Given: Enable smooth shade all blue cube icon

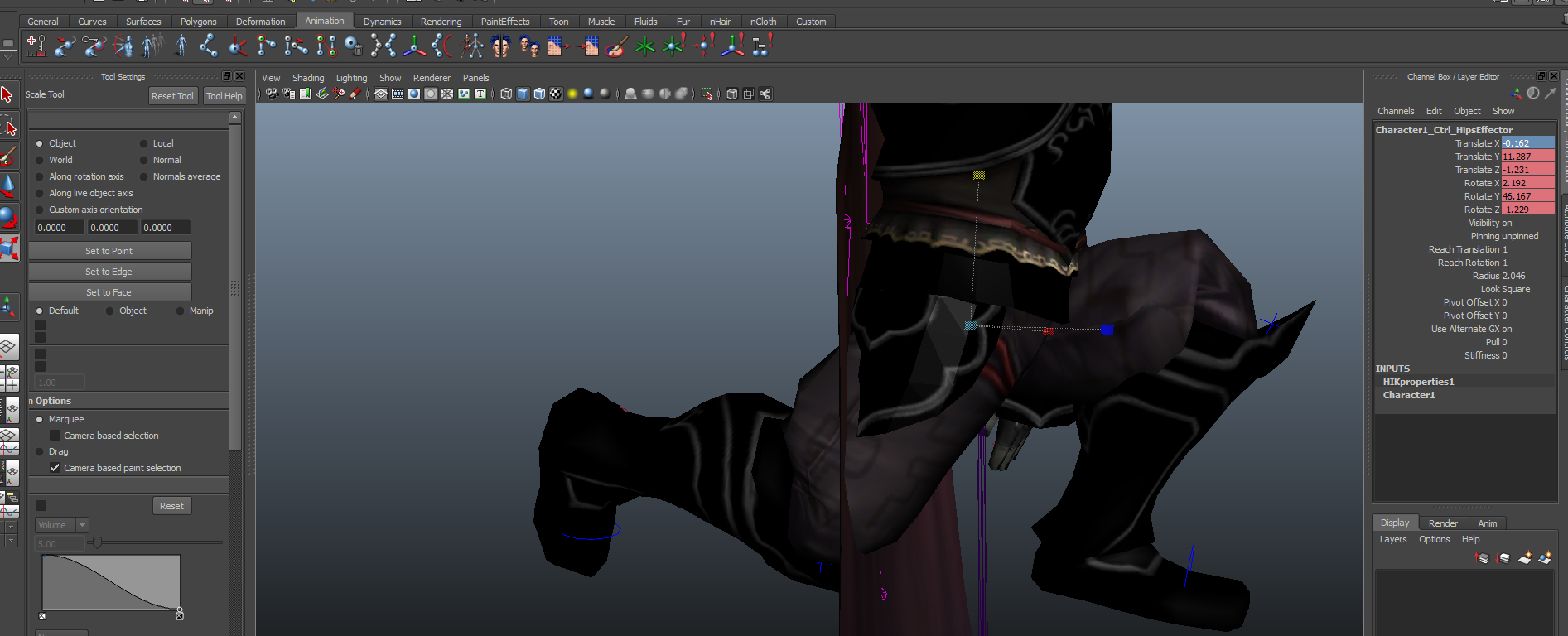Looking at the screenshot, I should click(x=523, y=94).
